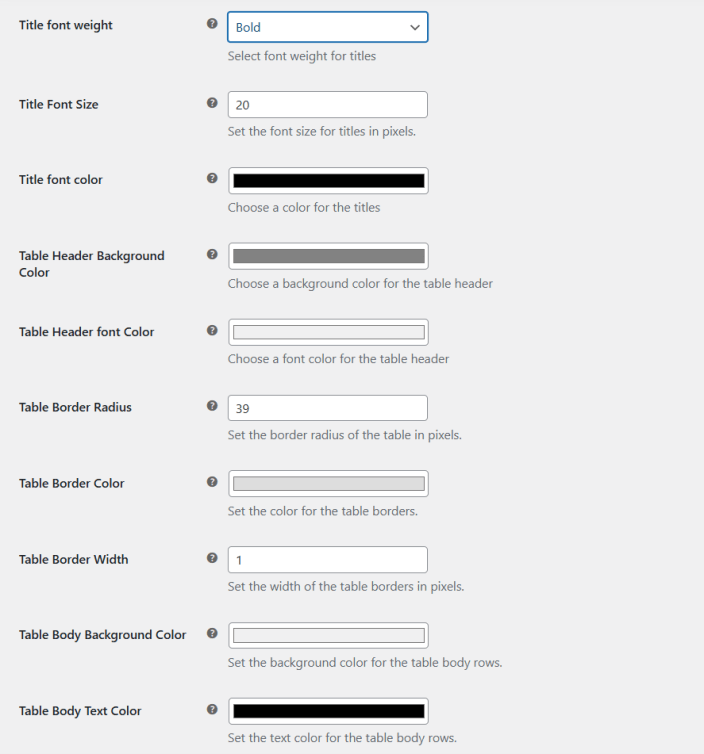
Task: Click help icon for Table Border Color
Action: click(x=212, y=482)
